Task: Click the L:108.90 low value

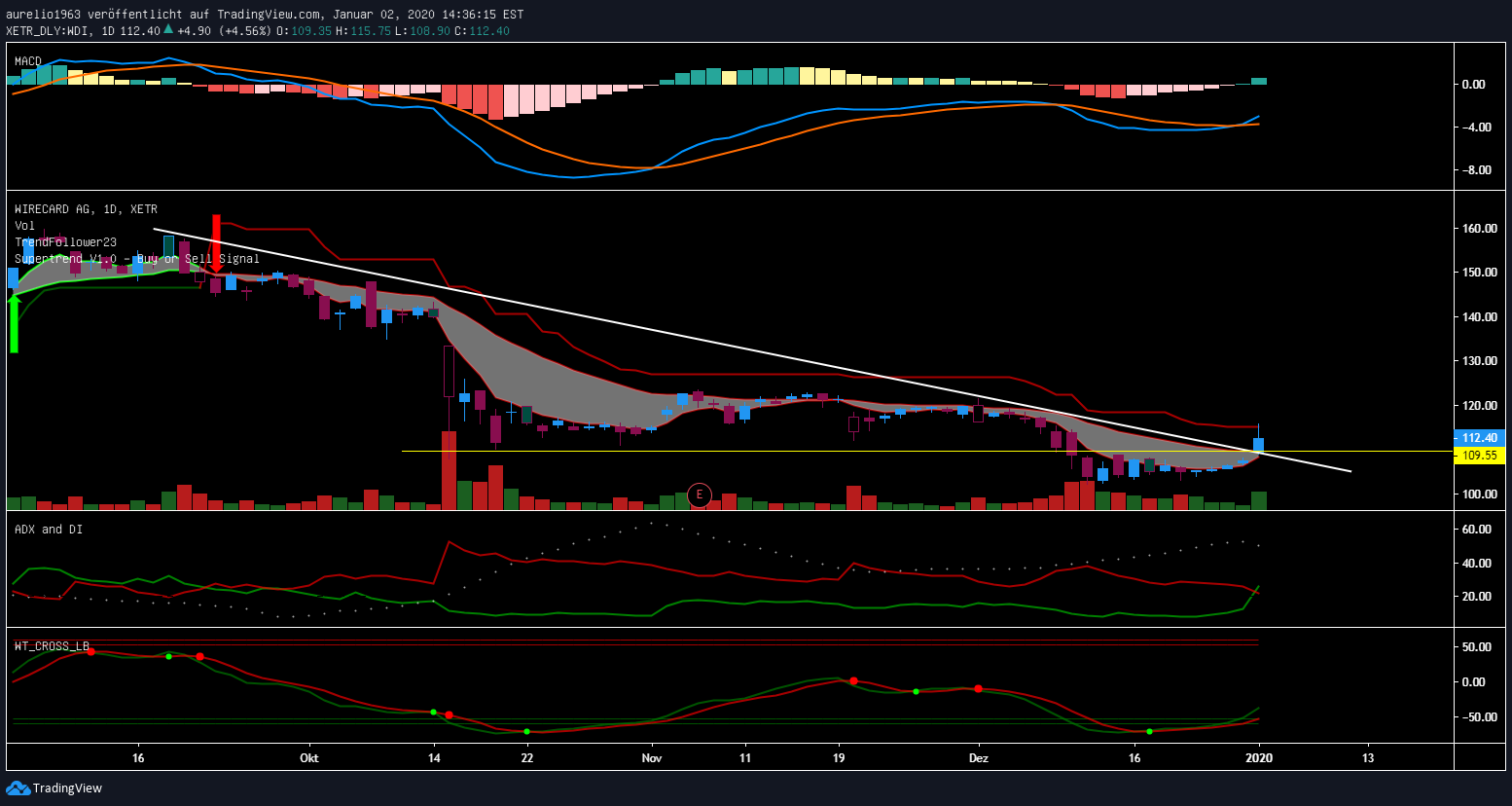Action: [422, 30]
